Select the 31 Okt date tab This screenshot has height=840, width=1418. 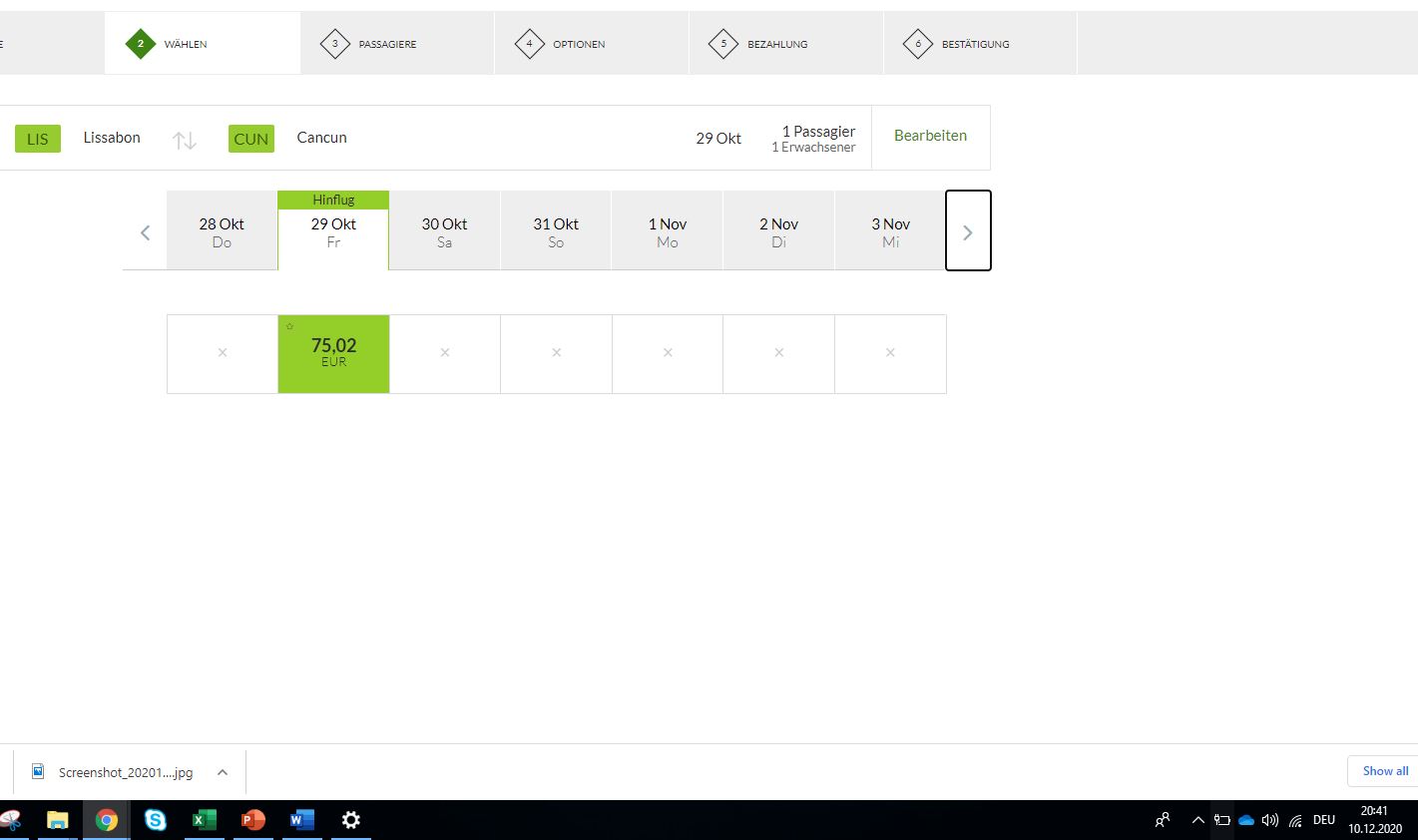click(x=556, y=230)
